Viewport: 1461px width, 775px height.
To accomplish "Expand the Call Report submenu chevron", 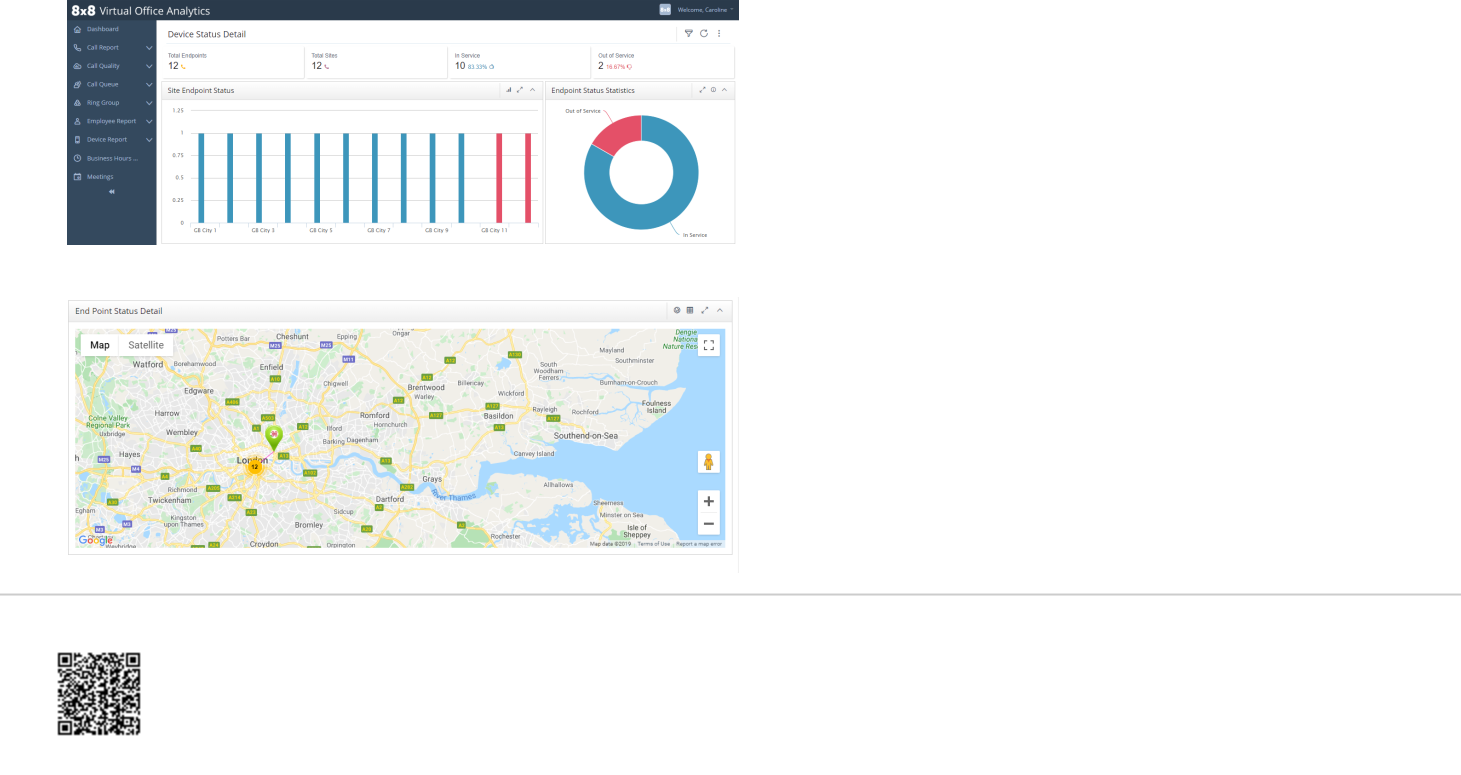I will 149,48.
